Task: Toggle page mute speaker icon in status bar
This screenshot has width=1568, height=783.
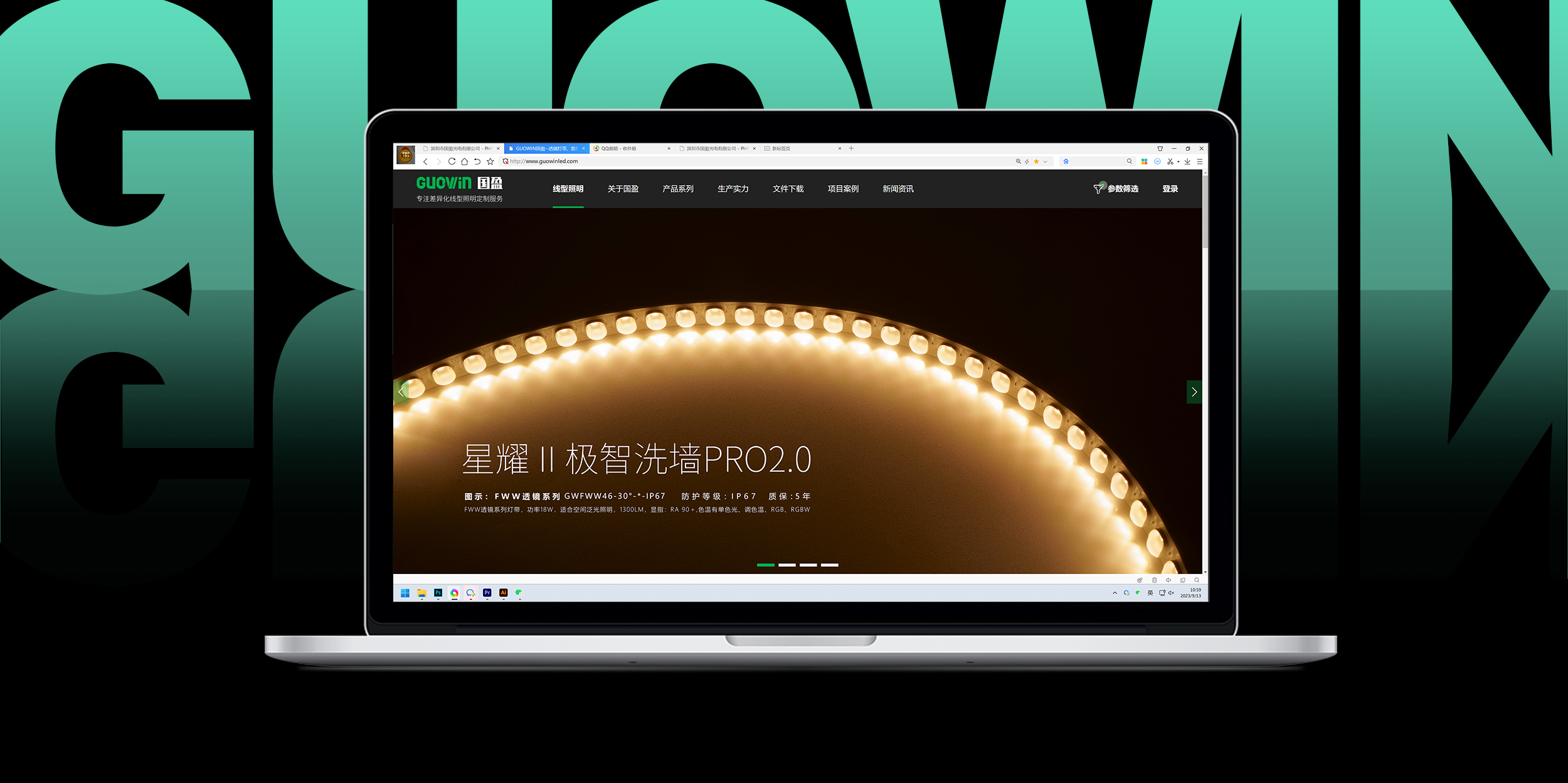Action: (1168, 580)
